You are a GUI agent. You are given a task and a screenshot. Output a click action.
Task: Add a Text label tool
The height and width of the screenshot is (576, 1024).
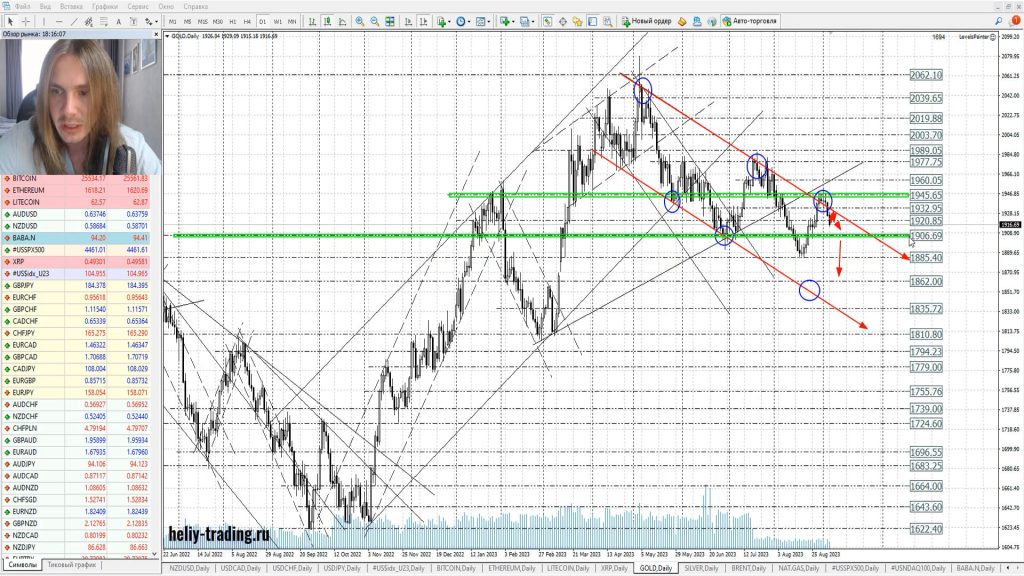(x=117, y=21)
